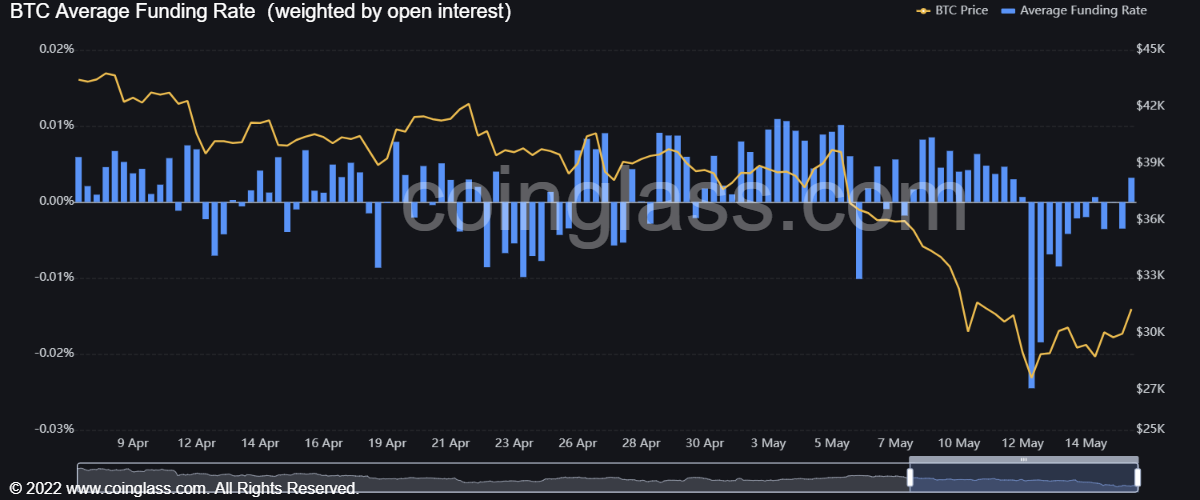The width and height of the screenshot is (1200, 500).
Task: Click the 12 Apr date label
Action: coord(197,442)
